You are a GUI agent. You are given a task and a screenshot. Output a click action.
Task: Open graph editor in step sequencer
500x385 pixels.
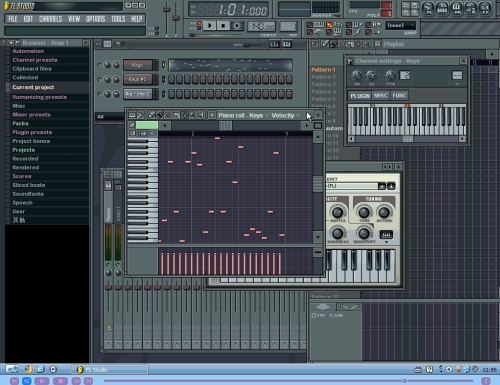coord(274,44)
